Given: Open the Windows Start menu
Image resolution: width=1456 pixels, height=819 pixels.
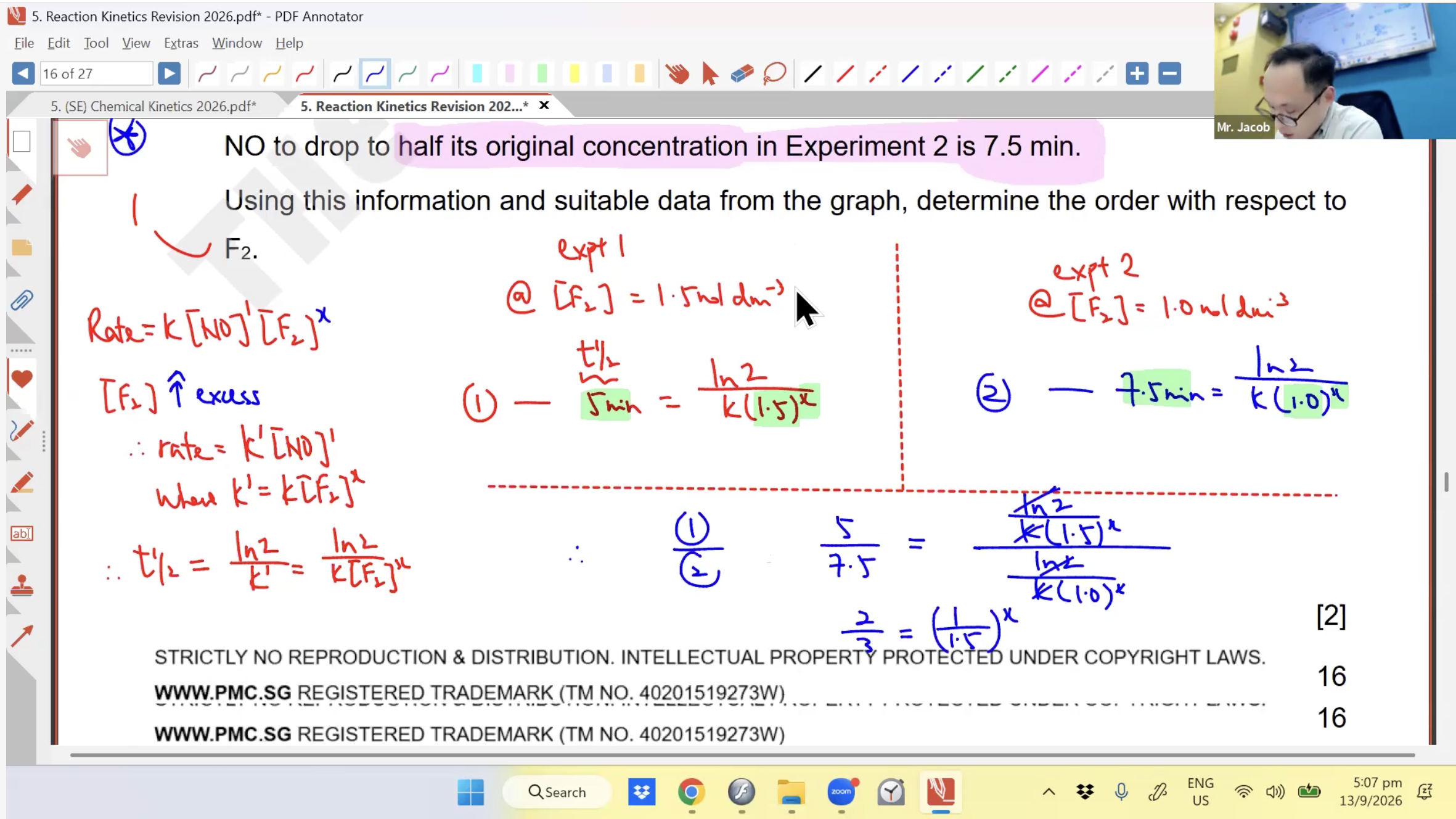Looking at the screenshot, I should 470,792.
